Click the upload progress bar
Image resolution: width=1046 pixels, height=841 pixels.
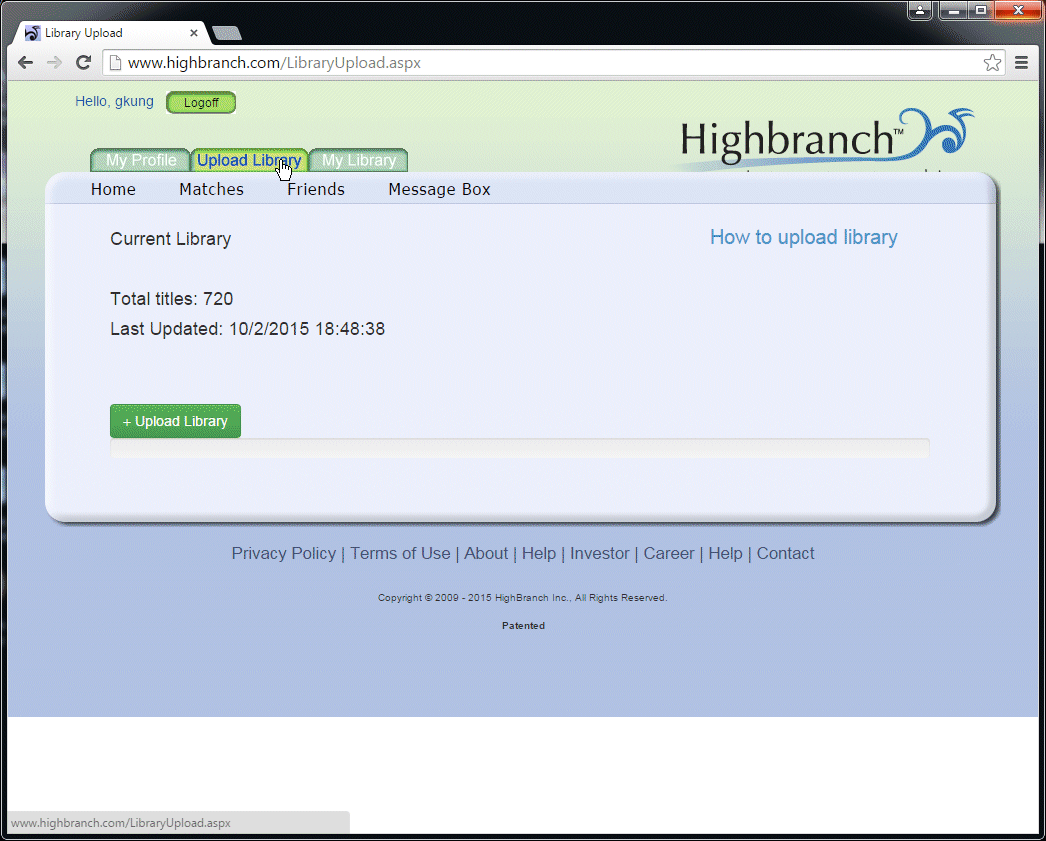coord(520,448)
